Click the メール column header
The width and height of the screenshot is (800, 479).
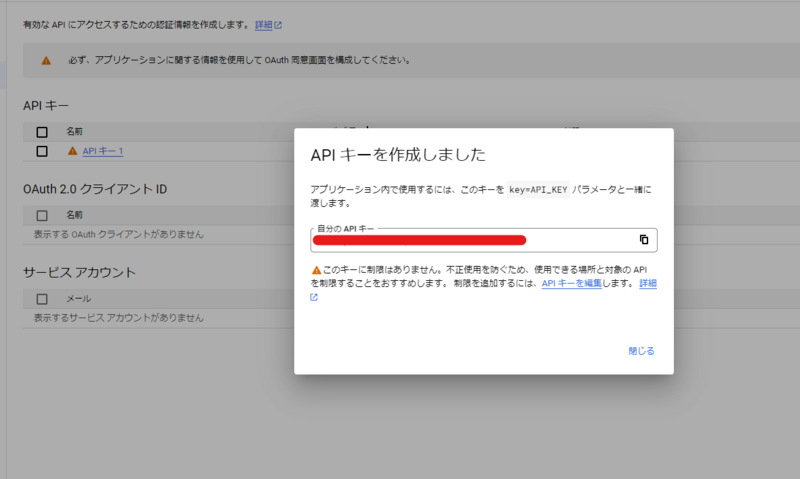tap(79, 298)
